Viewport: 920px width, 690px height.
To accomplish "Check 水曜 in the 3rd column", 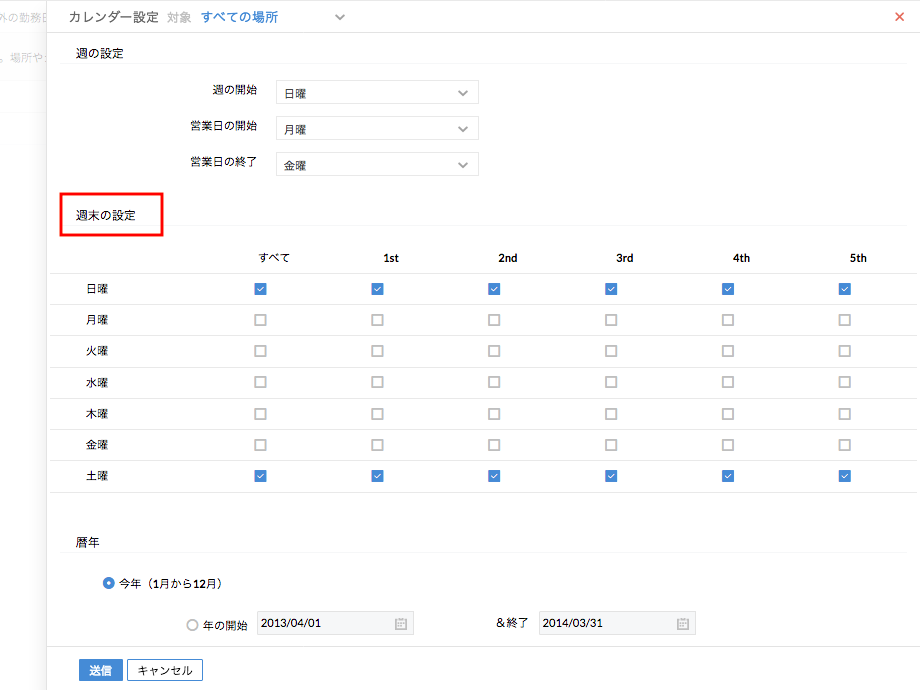I will (611, 382).
